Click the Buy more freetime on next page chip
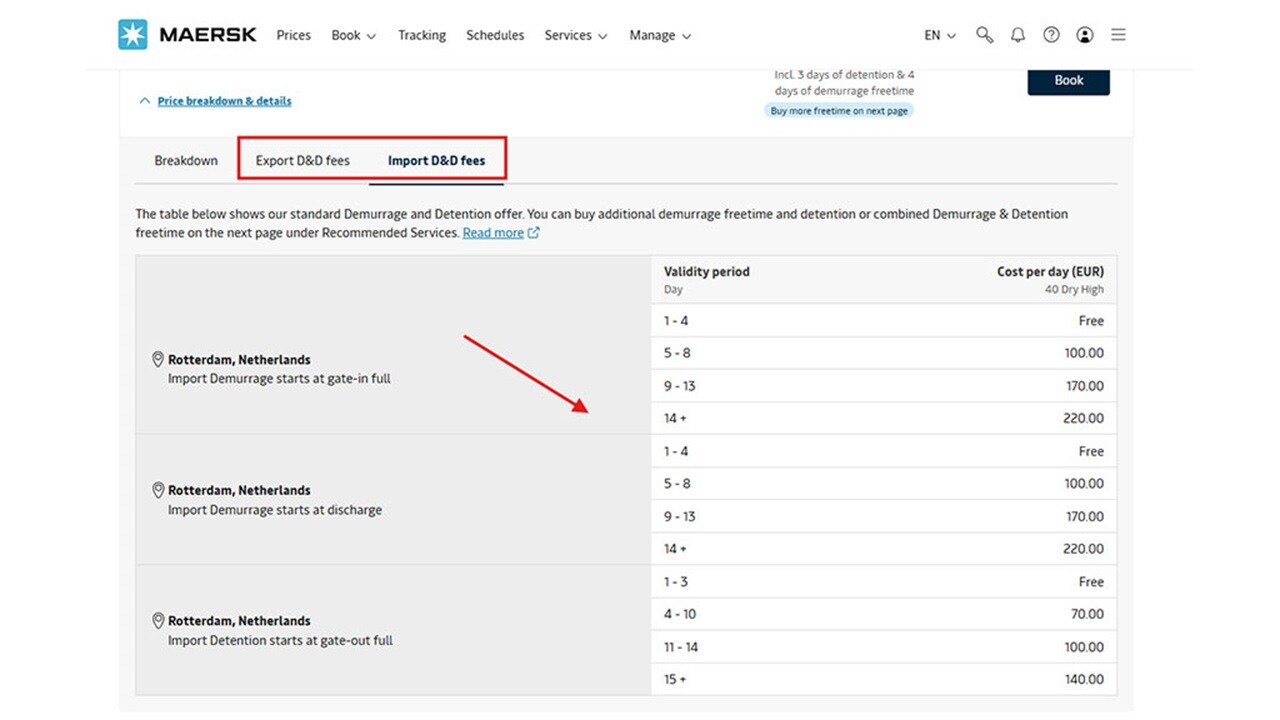The height and width of the screenshot is (720, 1280). click(839, 110)
